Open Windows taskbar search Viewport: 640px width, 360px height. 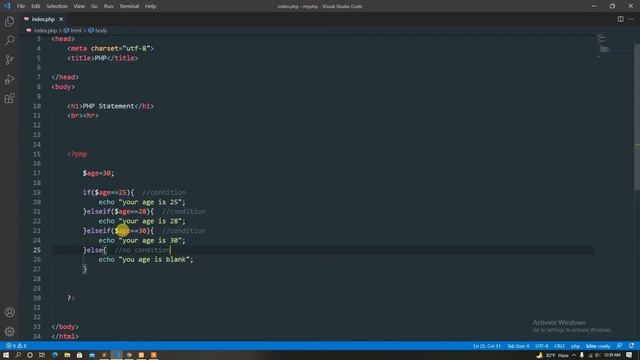[18, 355]
